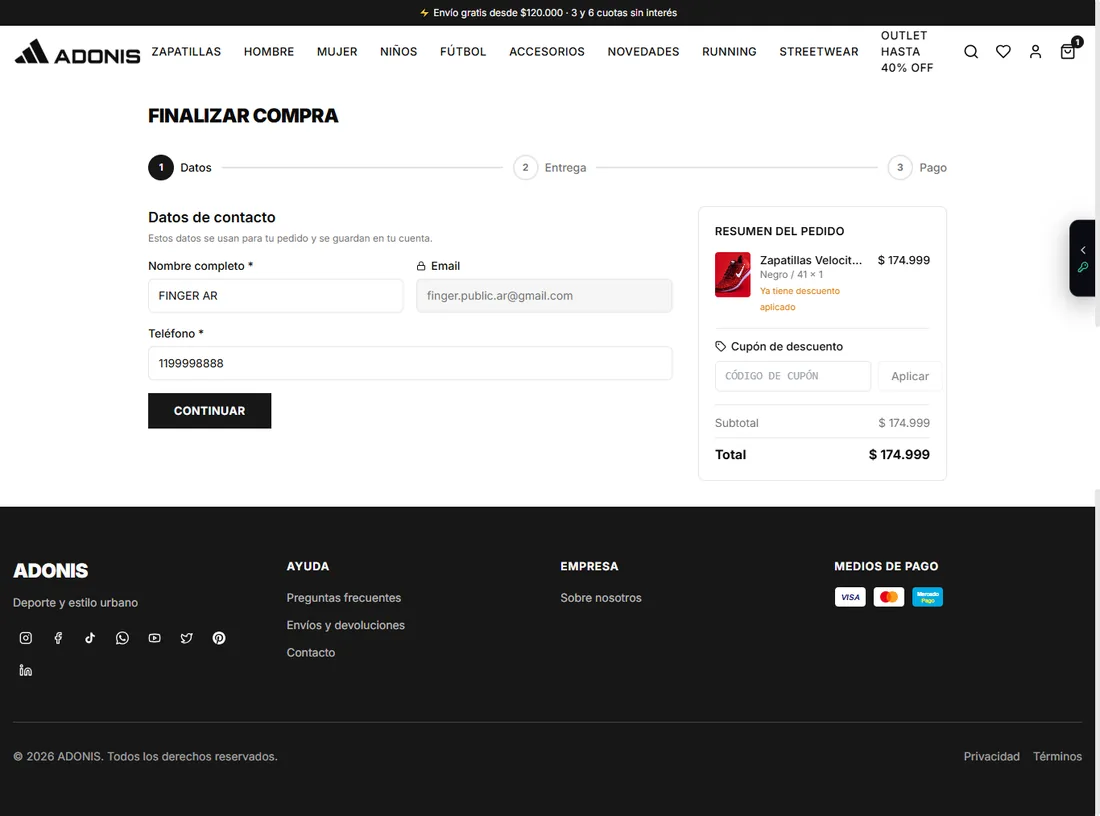Image resolution: width=1100 pixels, height=816 pixels.
Task: Open the ACCESORIOS menu
Action: (x=546, y=51)
